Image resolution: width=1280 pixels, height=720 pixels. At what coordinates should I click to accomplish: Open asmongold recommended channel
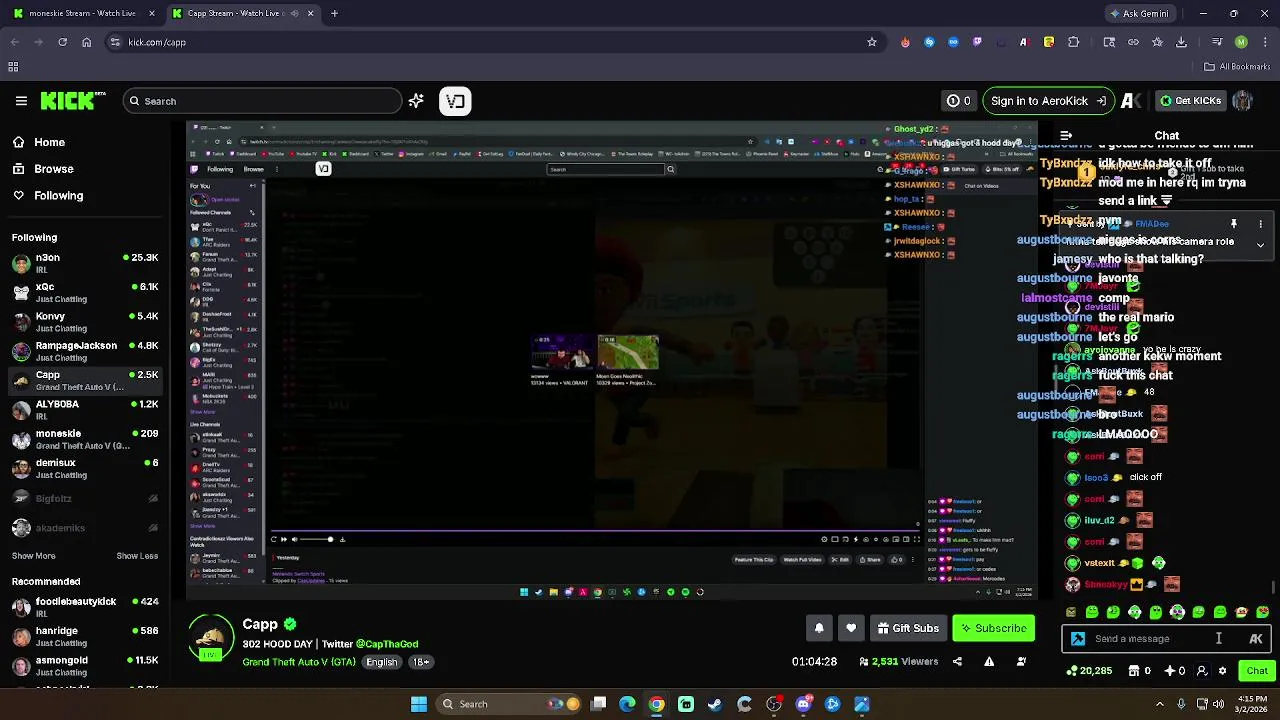click(85, 666)
